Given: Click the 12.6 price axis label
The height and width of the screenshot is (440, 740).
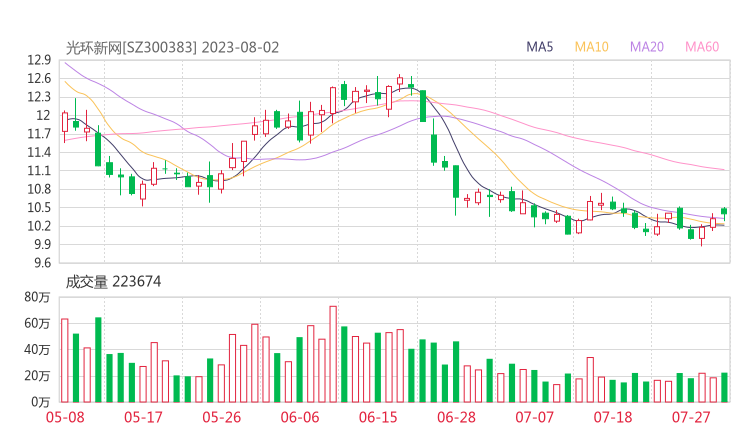Looking at the screenshot, I should pos(39,78).
